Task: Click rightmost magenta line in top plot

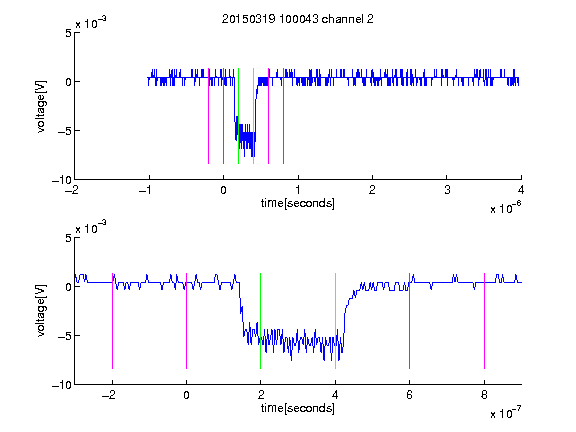Action: (x=284, y=116)
